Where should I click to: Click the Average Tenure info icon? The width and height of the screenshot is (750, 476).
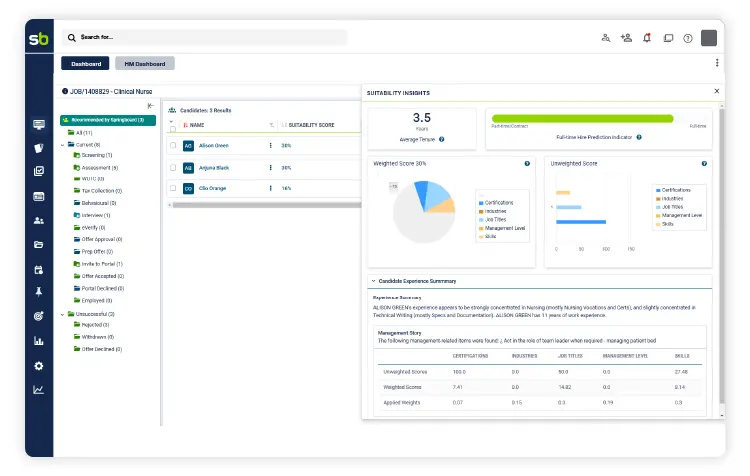pos(441,139)
